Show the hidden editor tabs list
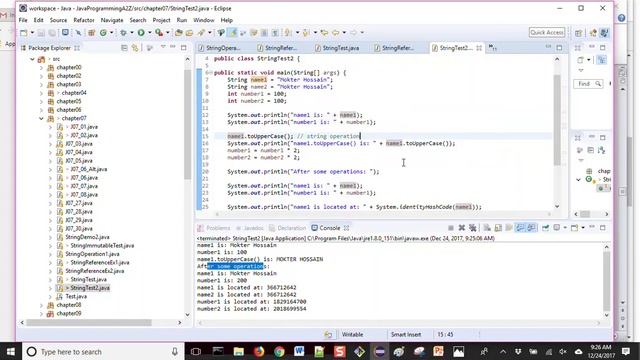 pos(493,48)
